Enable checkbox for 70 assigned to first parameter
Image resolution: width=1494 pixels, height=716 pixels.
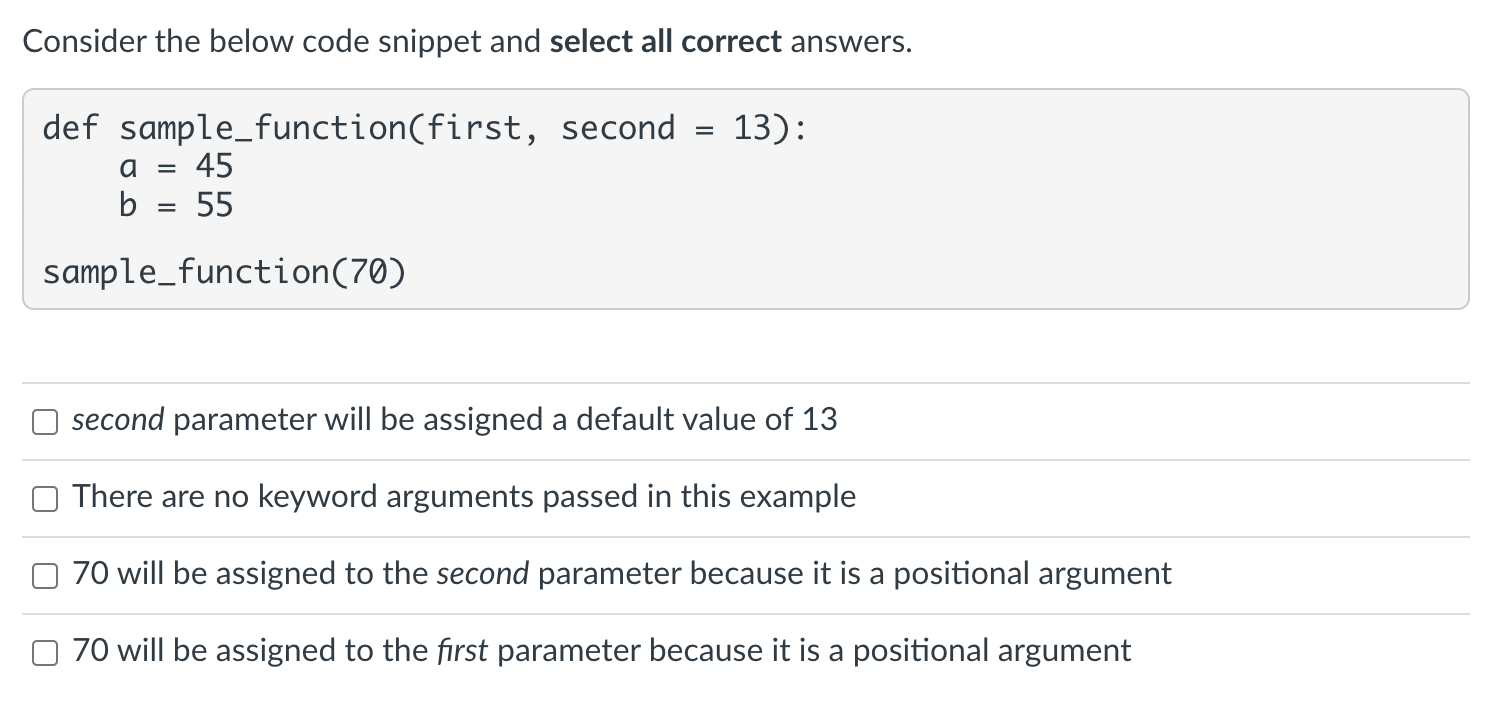tap(44, 654)
